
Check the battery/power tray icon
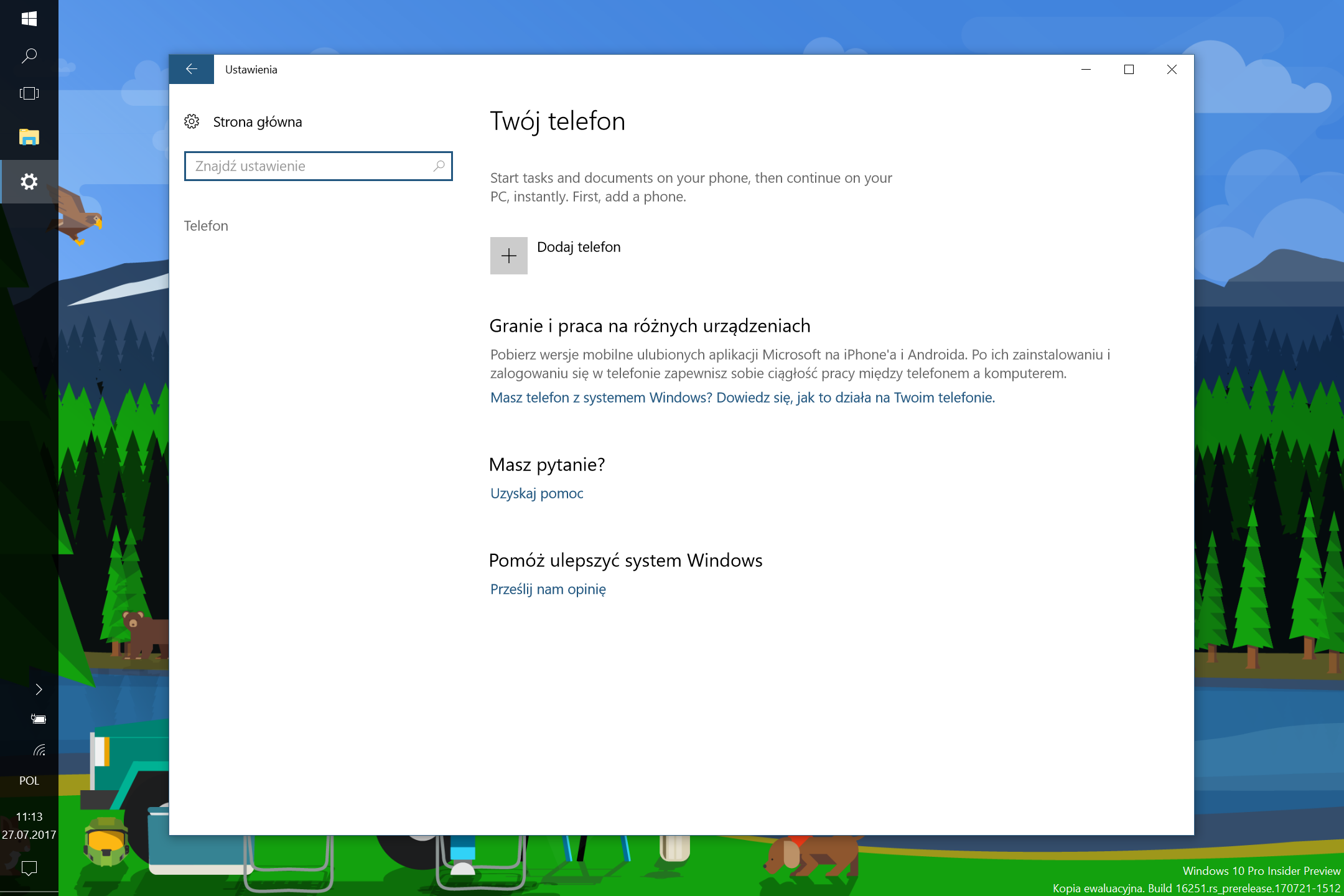(39, 719)
